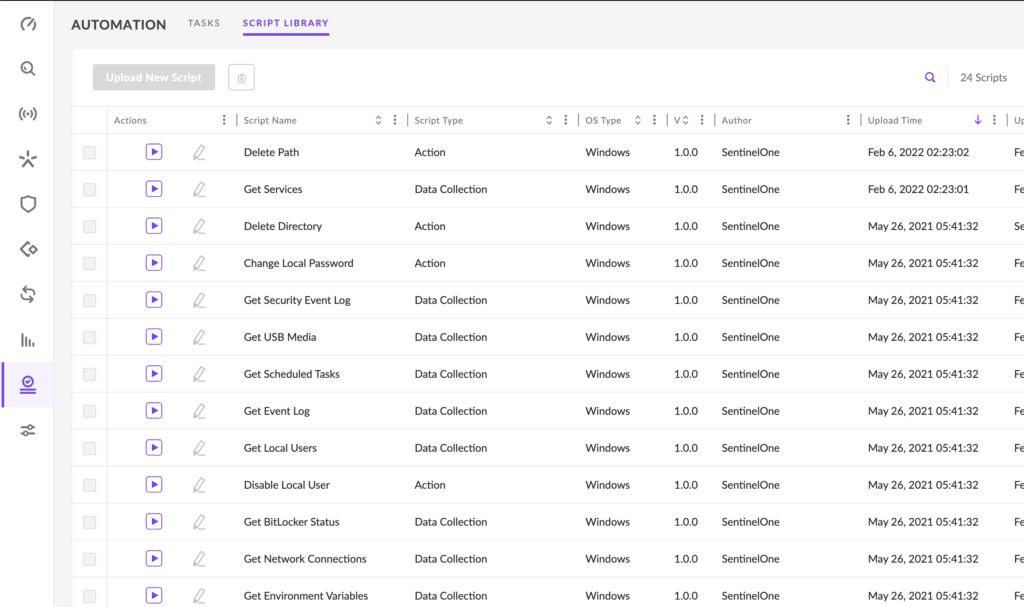Run the Get USB Media script
The height and width of the screenshot is (607, 1024).
pyautogui.click(x=153, y=337)
